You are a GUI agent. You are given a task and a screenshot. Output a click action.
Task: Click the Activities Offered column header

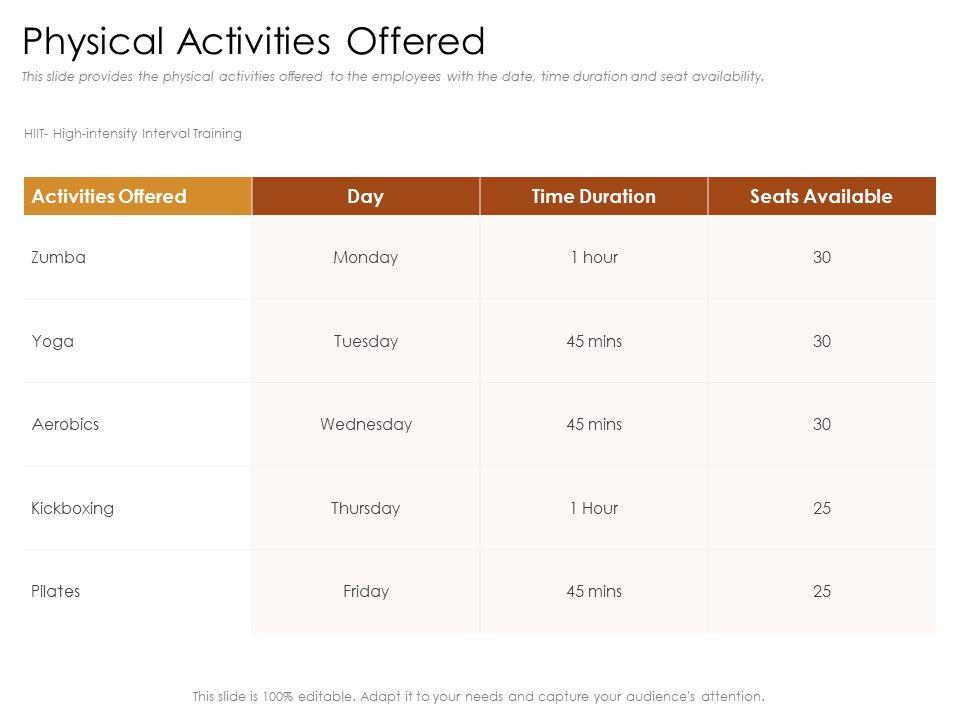[x=110, y=196]
